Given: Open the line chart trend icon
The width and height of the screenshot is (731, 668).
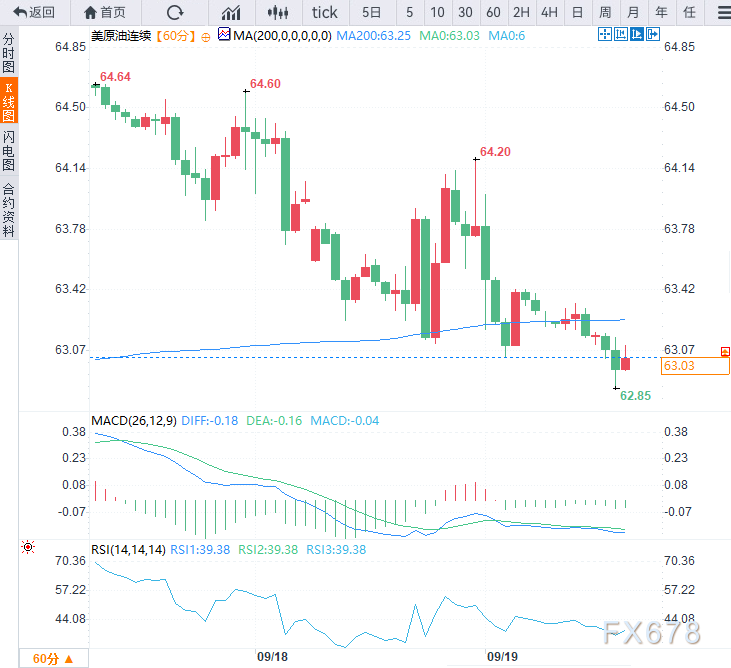Looking at the screenshot, I should (231, 13).
